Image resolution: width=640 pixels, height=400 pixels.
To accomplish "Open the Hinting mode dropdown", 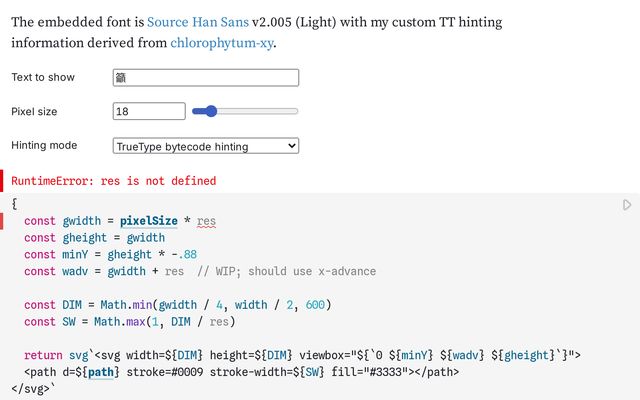I will tap(206, 146).
